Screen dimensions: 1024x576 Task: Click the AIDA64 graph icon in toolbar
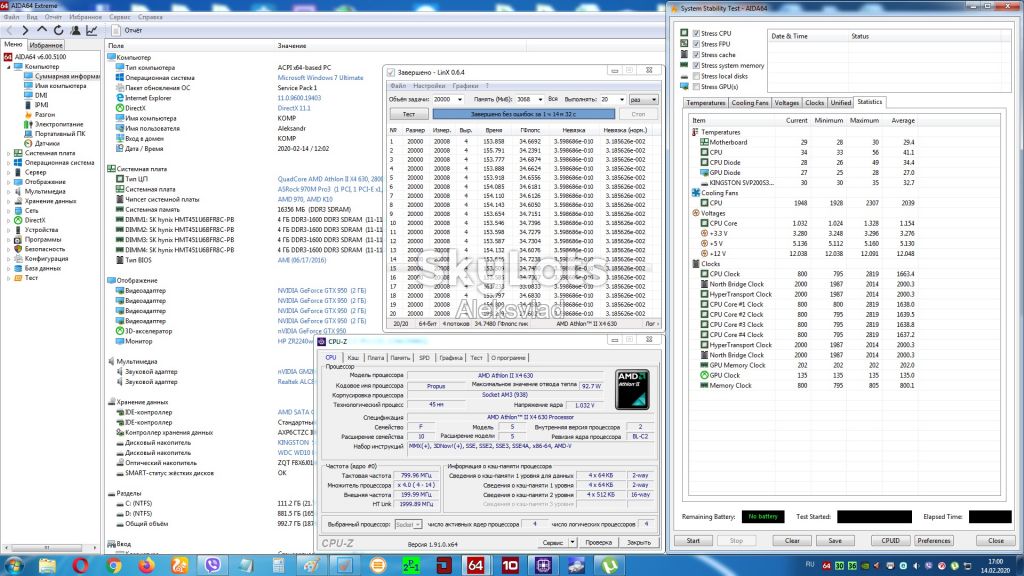click(x=91, y=30)
